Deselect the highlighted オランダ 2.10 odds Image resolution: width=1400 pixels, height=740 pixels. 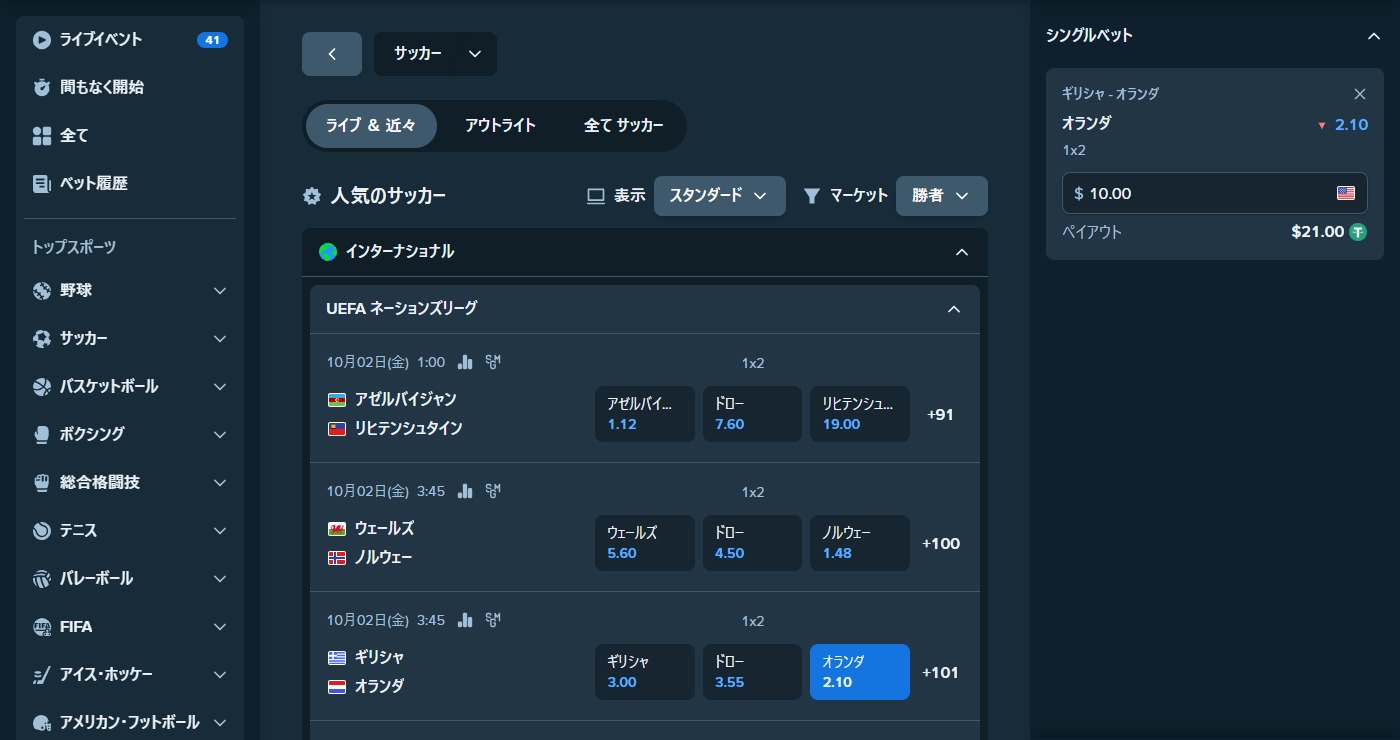click(x=860, y=672)
